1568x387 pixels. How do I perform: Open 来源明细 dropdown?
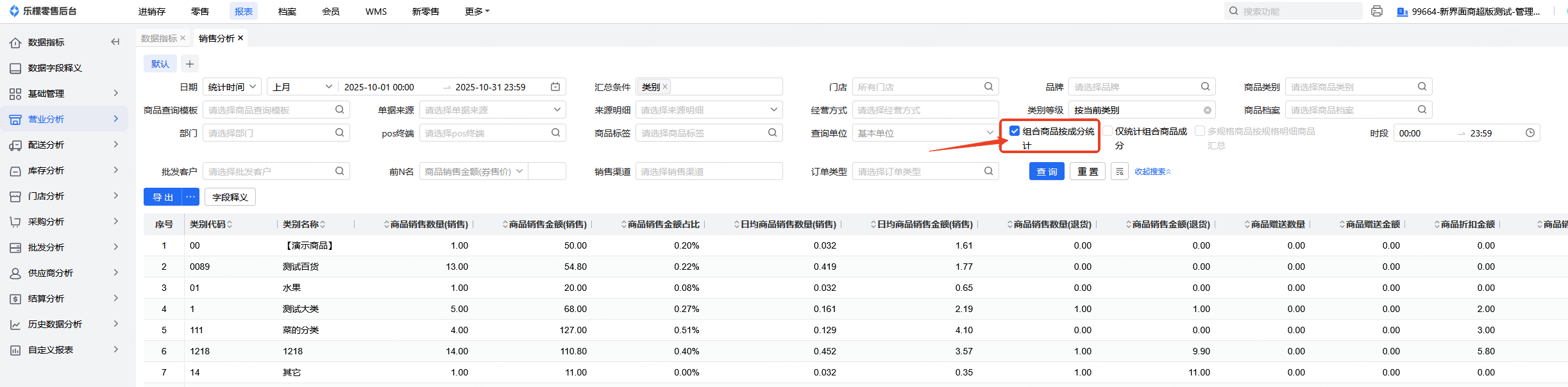pyautogui.click(x=709, y=110)
